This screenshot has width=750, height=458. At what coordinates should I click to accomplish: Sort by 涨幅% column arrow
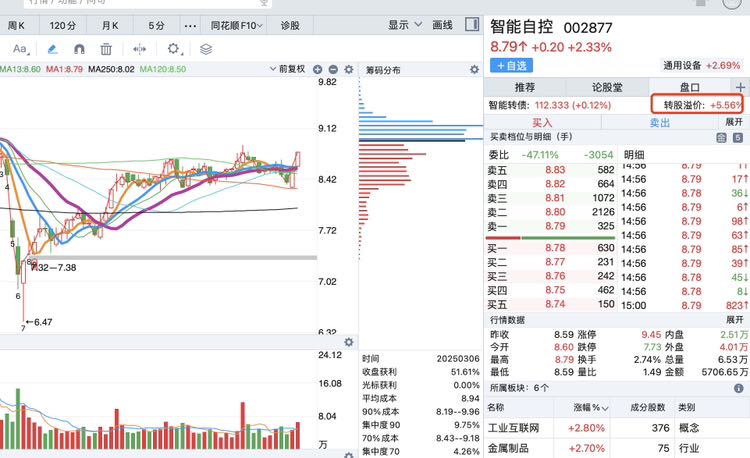click(x=605, y=408)
